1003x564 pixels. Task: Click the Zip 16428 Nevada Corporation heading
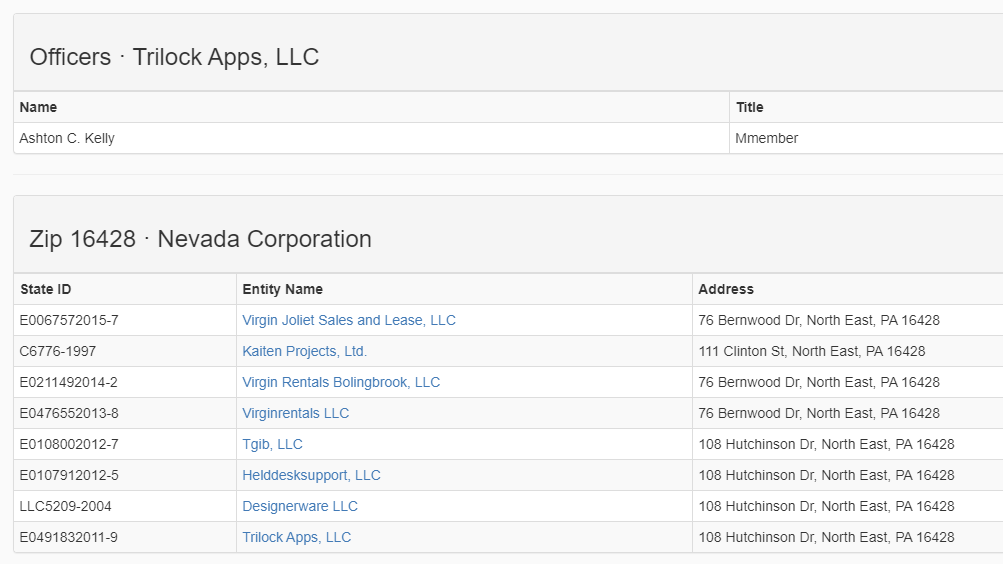pos(200,239)
